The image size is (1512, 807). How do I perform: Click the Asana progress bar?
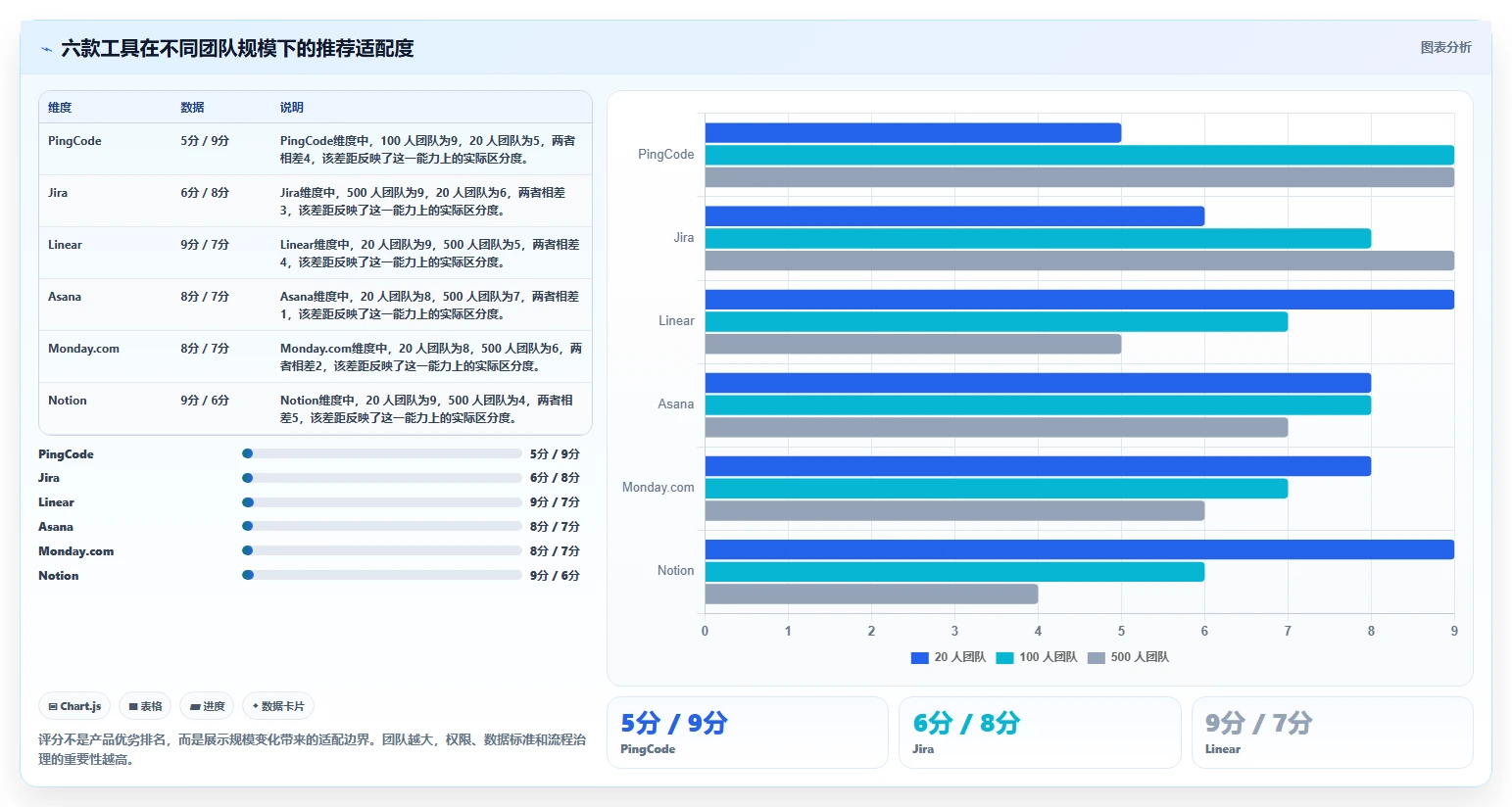[382, 526]
